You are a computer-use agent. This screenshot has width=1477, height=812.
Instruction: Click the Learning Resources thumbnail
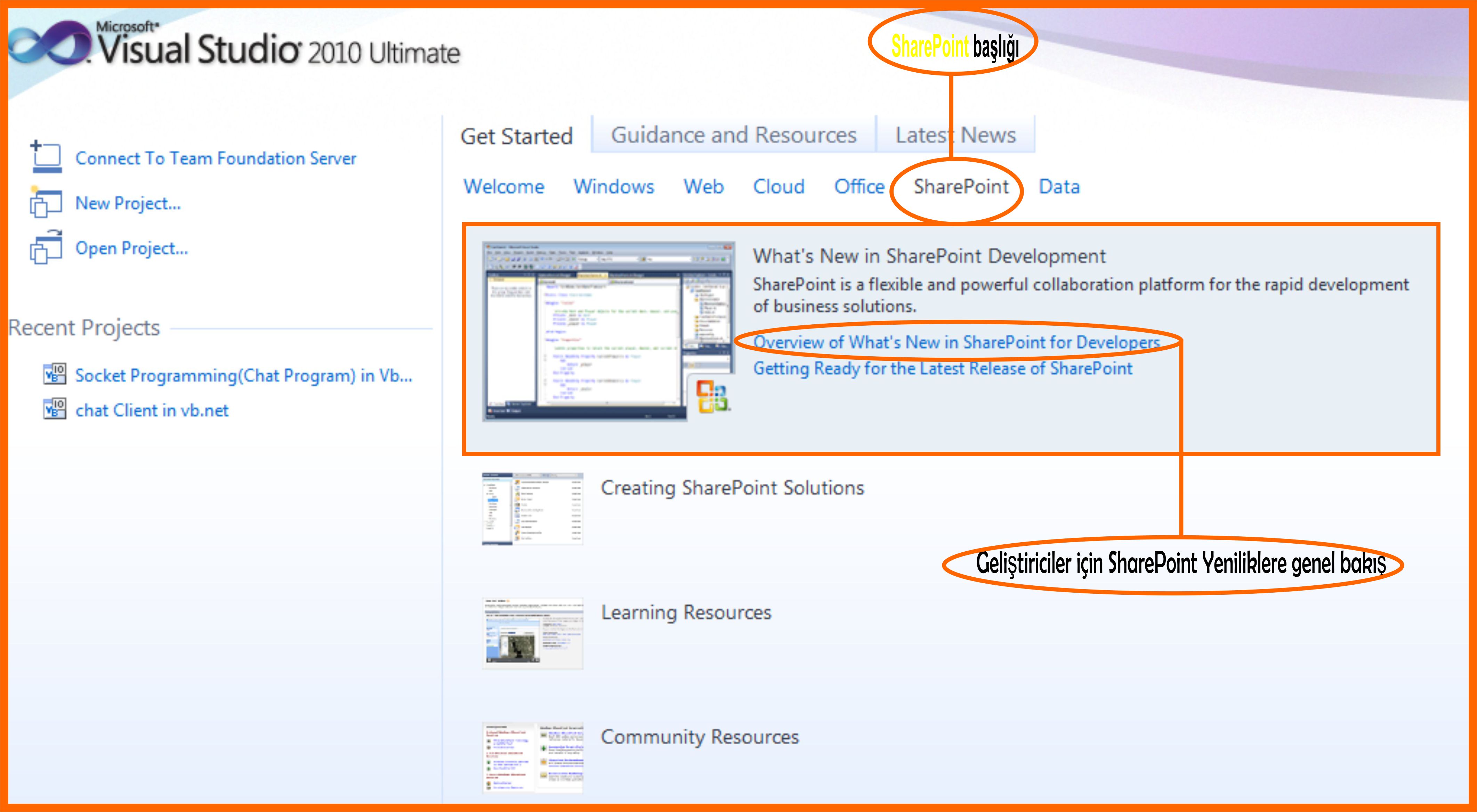point(533,633)
